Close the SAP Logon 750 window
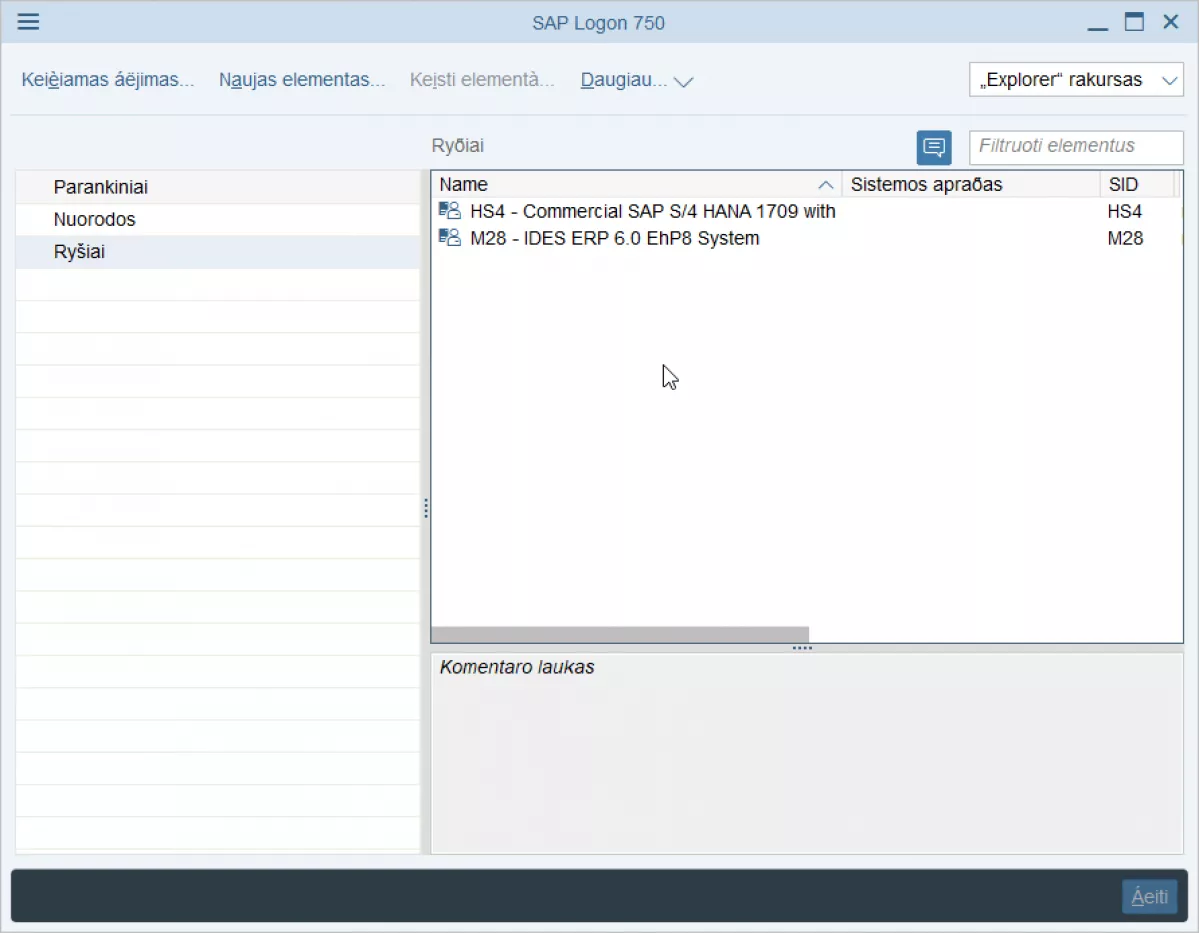1199x933 pixels. pos(1171,21)
